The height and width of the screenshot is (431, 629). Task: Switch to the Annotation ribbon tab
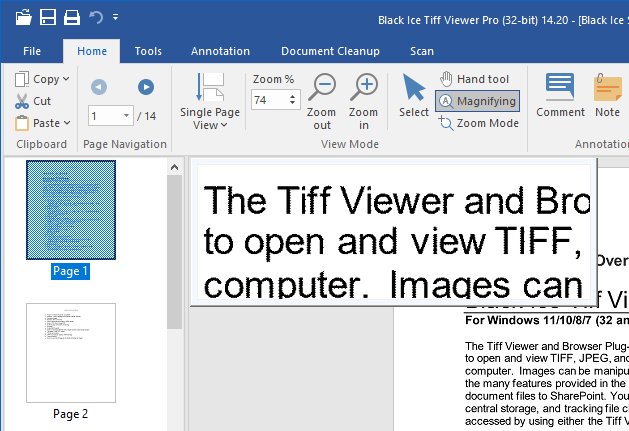click(220, 51)
